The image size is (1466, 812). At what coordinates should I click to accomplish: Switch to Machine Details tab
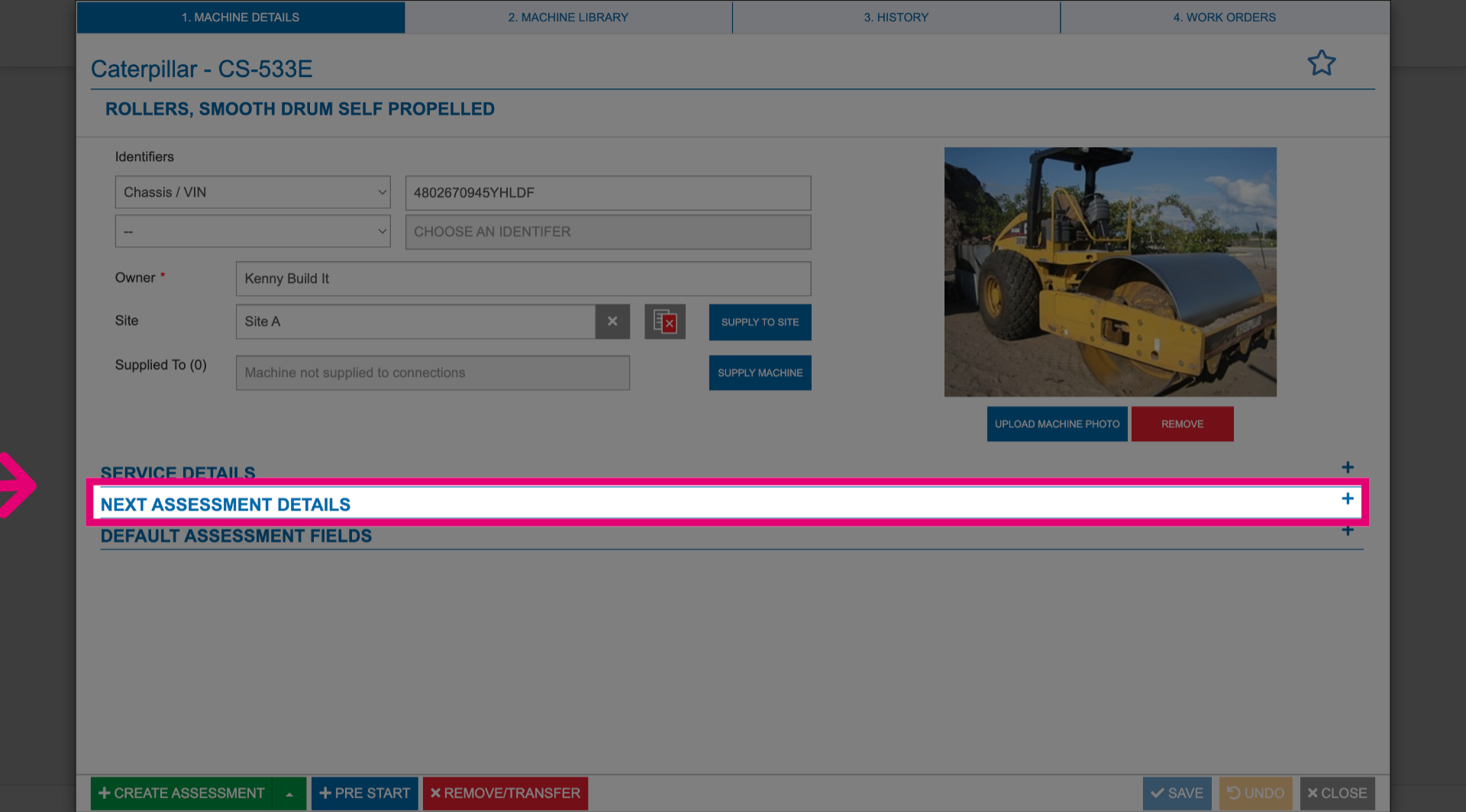coord(241,17)
